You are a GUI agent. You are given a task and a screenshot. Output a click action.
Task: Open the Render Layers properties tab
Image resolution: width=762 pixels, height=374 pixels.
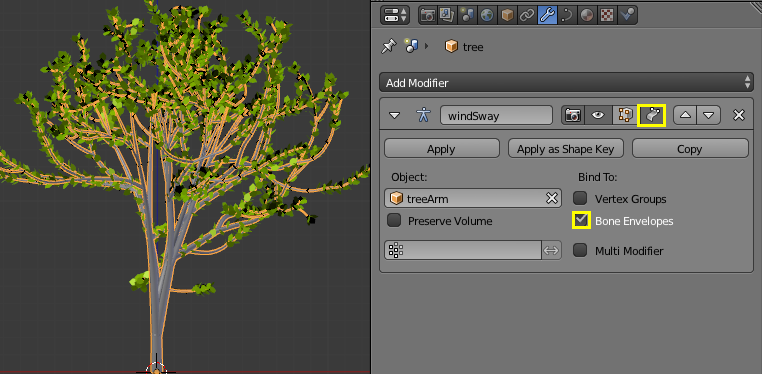tap(447, 16)
